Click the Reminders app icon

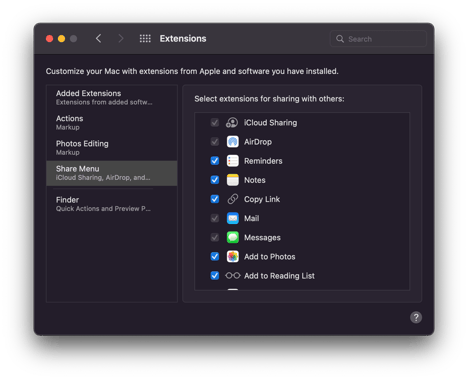[233, 161]
